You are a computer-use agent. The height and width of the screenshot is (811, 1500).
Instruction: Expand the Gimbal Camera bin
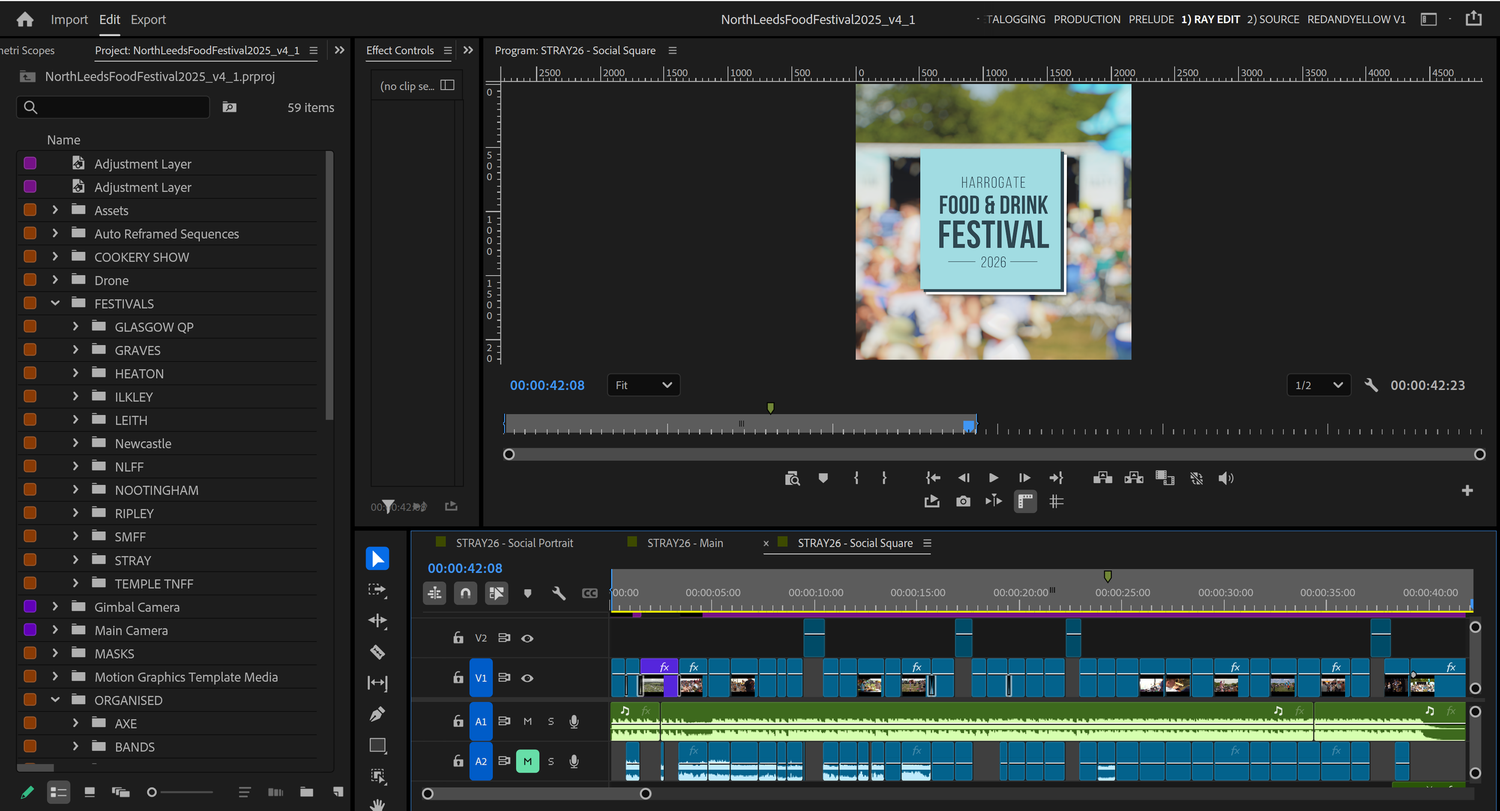(55, 607)
